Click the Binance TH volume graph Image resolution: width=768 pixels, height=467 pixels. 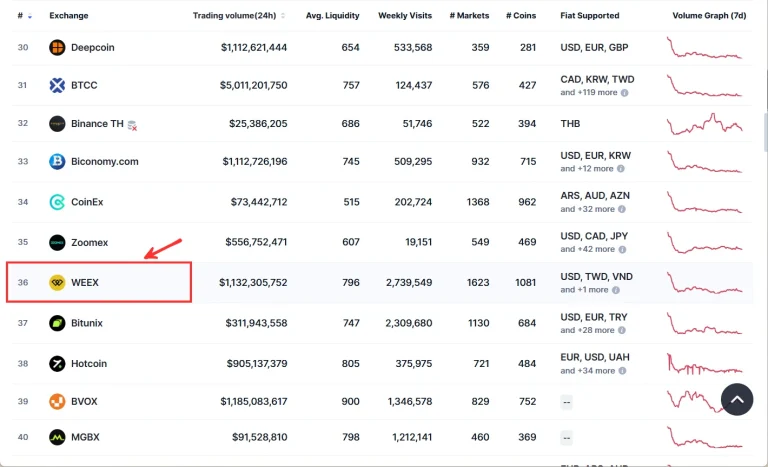(704, 123)
